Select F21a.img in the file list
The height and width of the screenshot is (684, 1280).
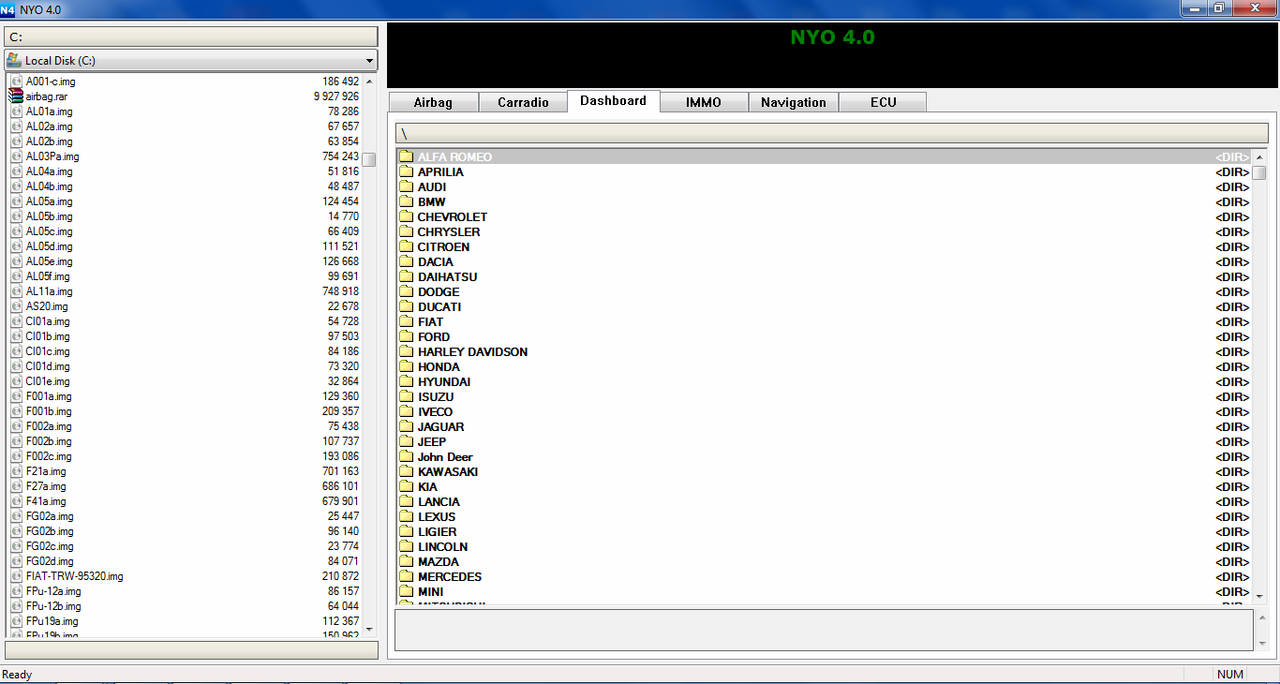click(x=184, y=471)
